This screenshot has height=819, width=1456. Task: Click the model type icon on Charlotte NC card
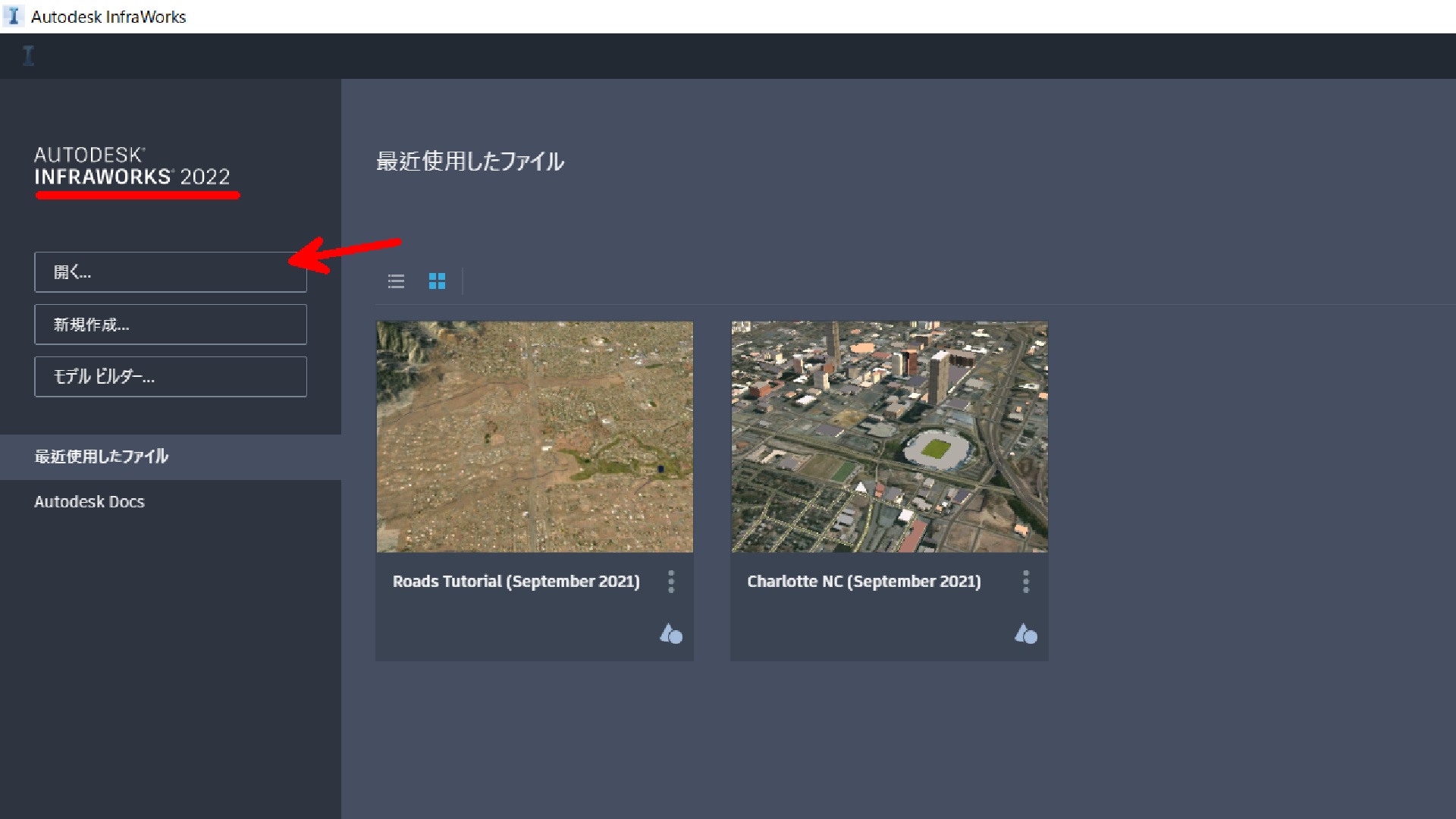1026,634
